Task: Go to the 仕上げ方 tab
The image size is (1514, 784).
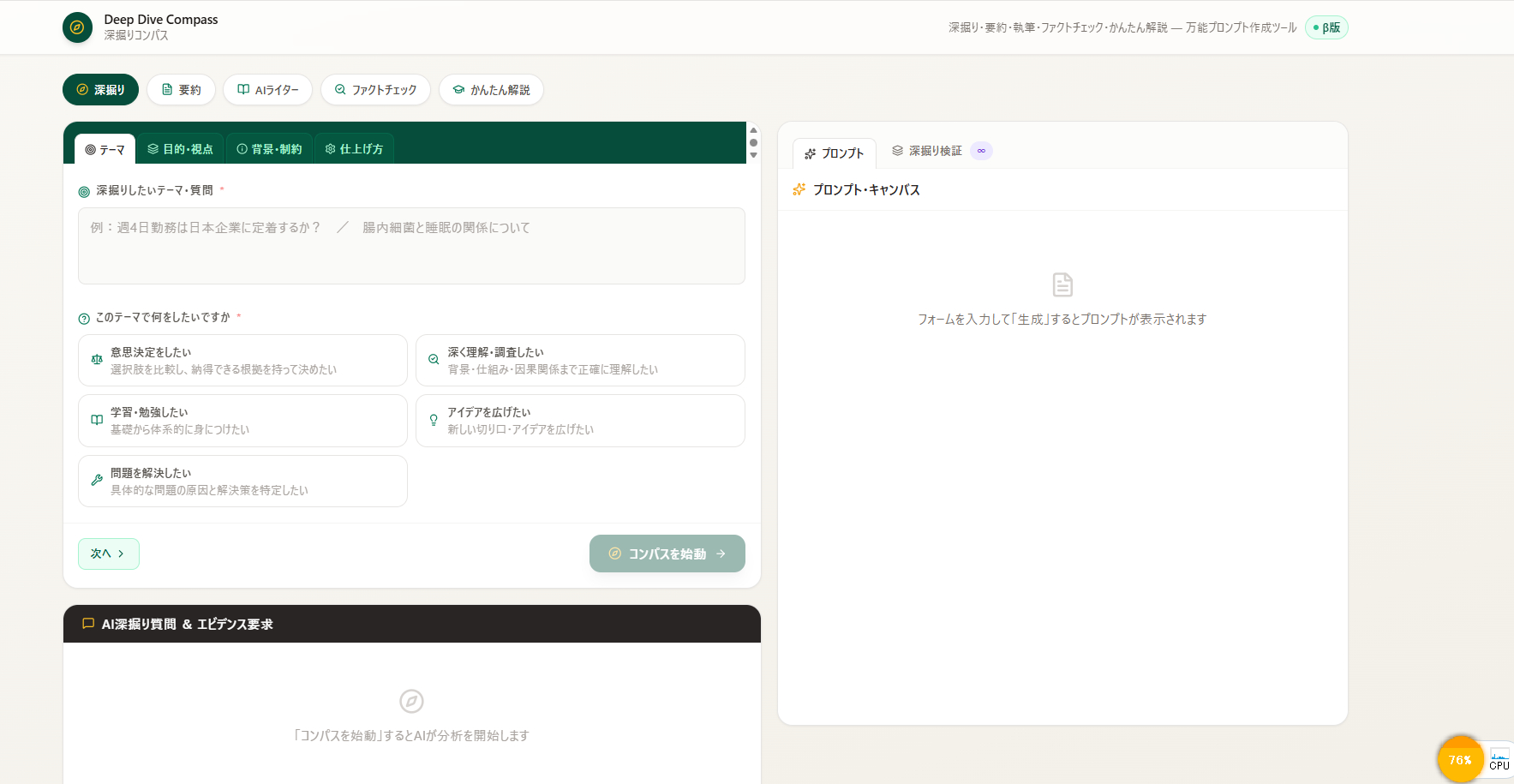Action: pos(354,149)
